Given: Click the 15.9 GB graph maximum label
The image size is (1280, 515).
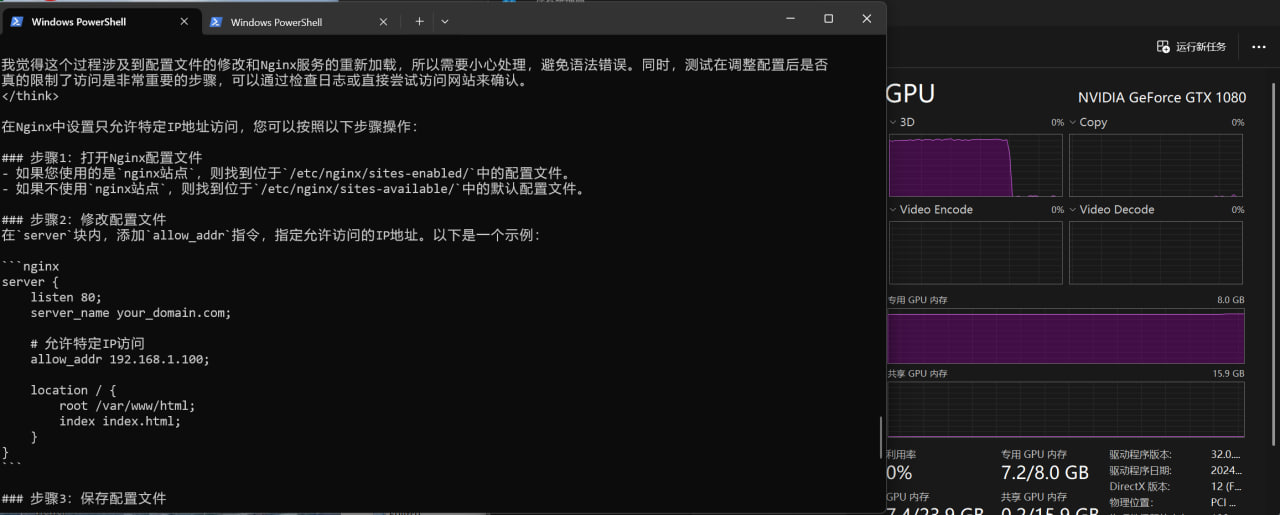Looking at the screenshot, I should [1229, 373].
